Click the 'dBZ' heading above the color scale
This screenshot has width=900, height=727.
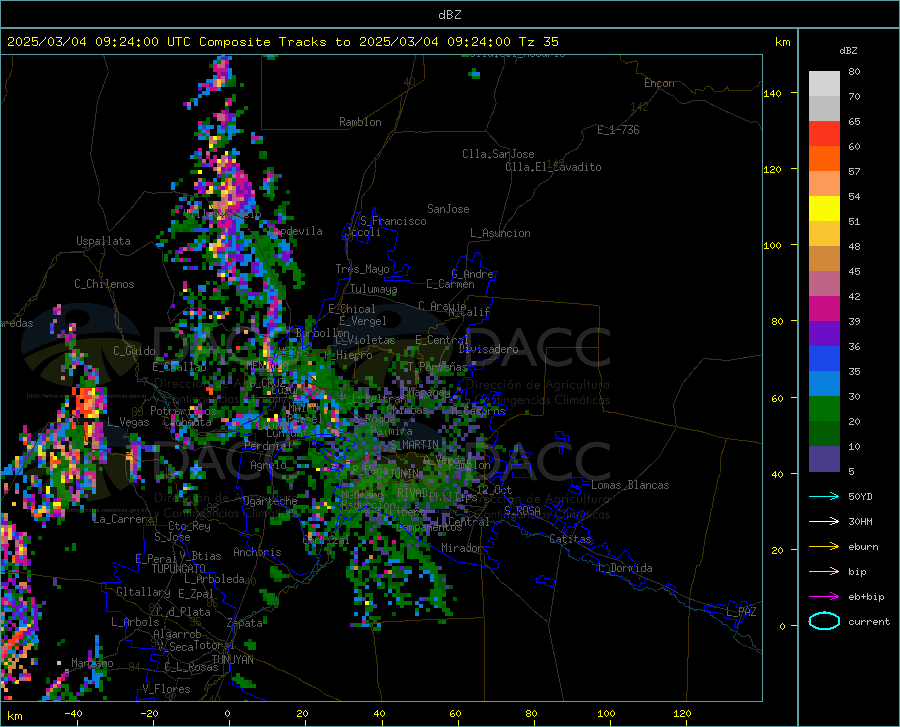click(848, 50)
